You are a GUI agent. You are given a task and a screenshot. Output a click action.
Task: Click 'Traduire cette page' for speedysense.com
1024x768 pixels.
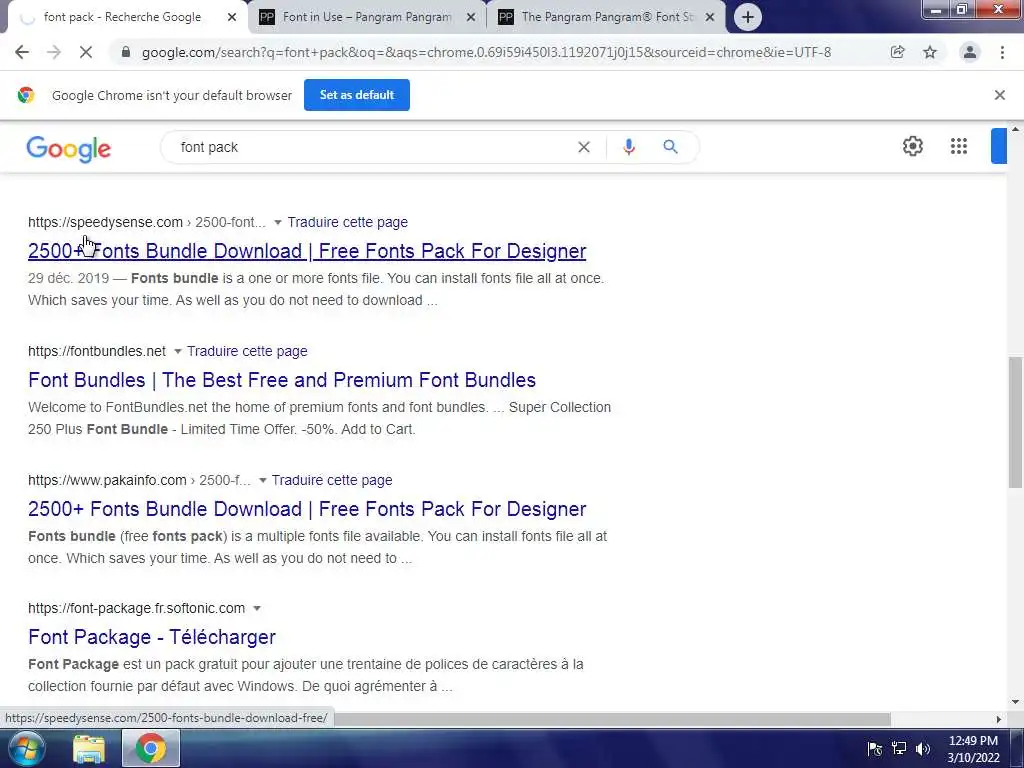pyautogui.click(x=347, y=223)
